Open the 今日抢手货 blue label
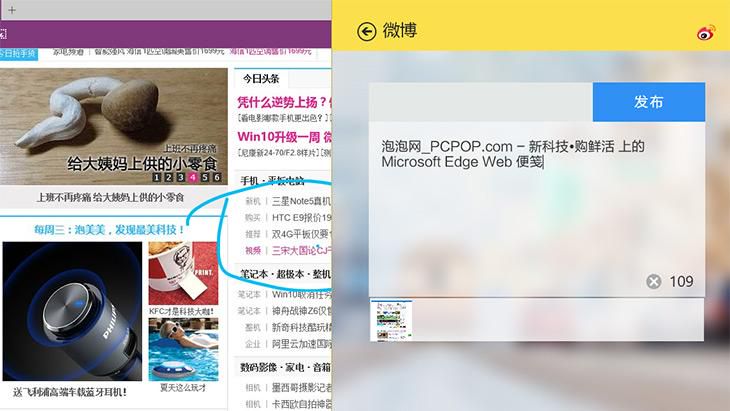This screenshot has width=730, height=411. [x=19, y=54]
